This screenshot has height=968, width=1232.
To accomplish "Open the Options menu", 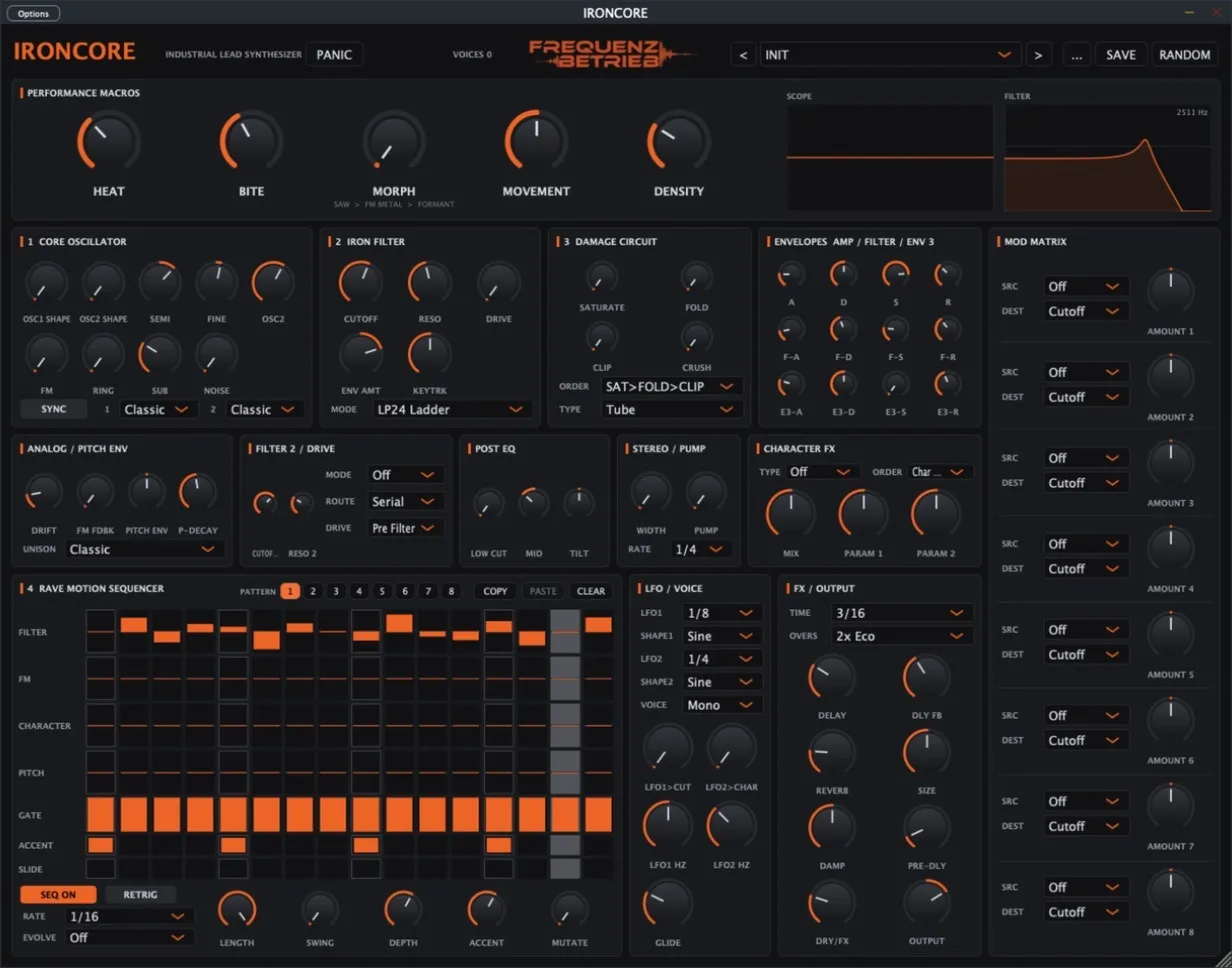I will [x=33, y=13].
